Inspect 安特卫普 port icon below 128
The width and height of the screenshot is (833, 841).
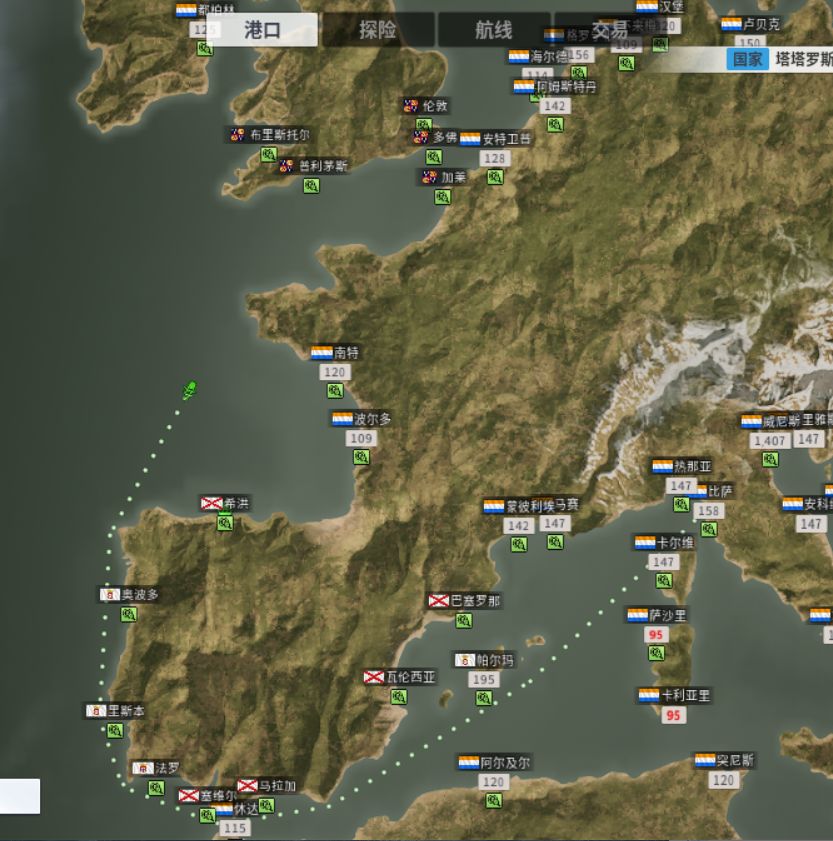[x=495, y=176]
